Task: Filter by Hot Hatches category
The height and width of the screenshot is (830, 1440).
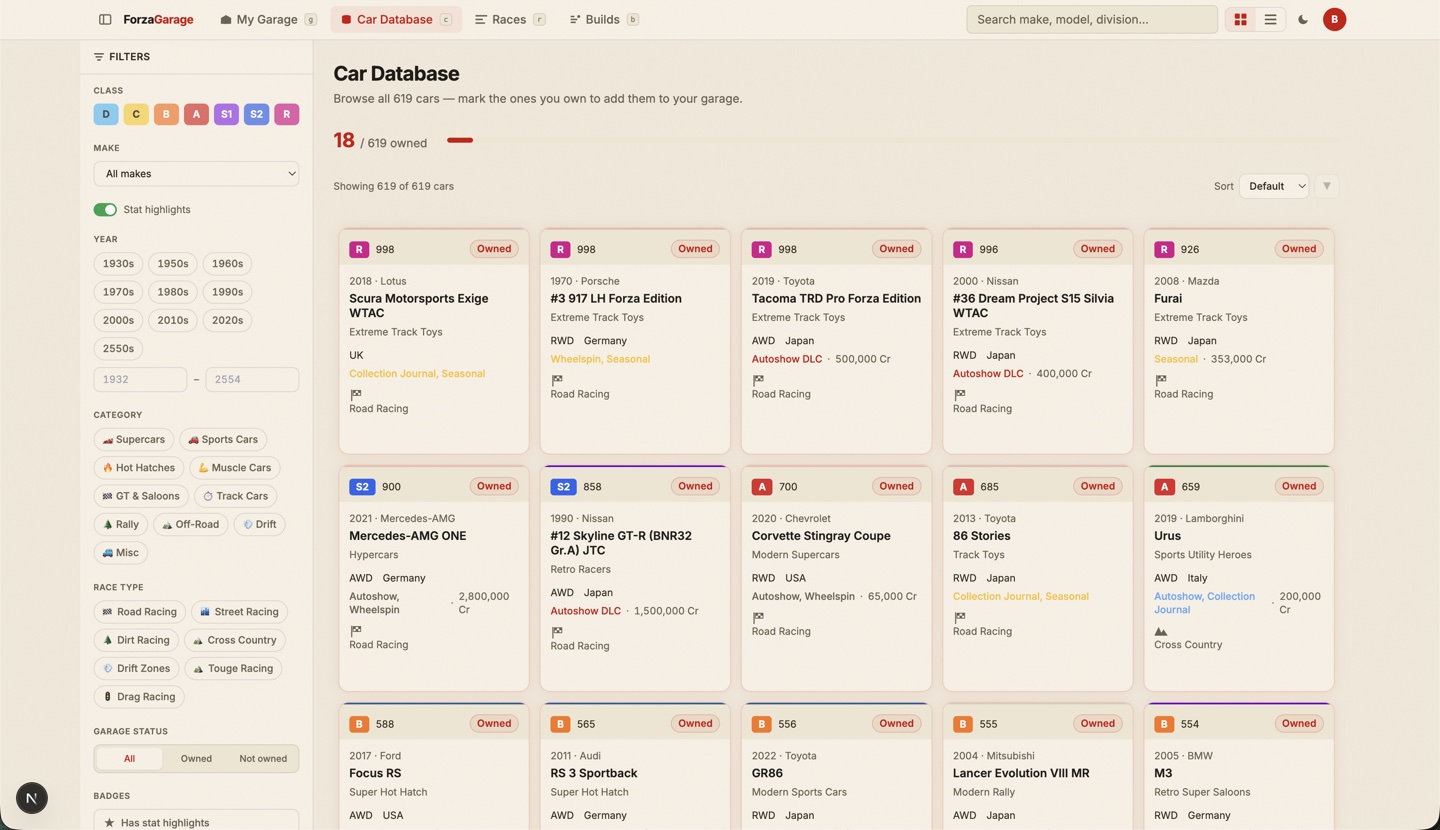Action: tap(138, 468)
